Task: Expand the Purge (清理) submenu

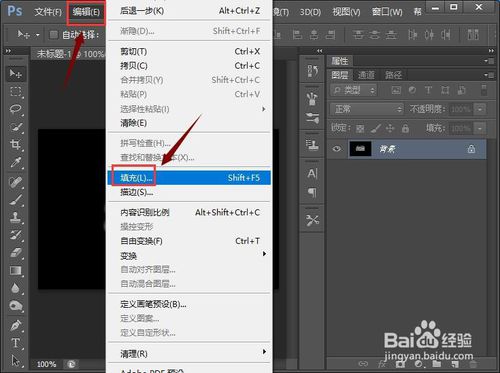Action: (x=264, y=352)
